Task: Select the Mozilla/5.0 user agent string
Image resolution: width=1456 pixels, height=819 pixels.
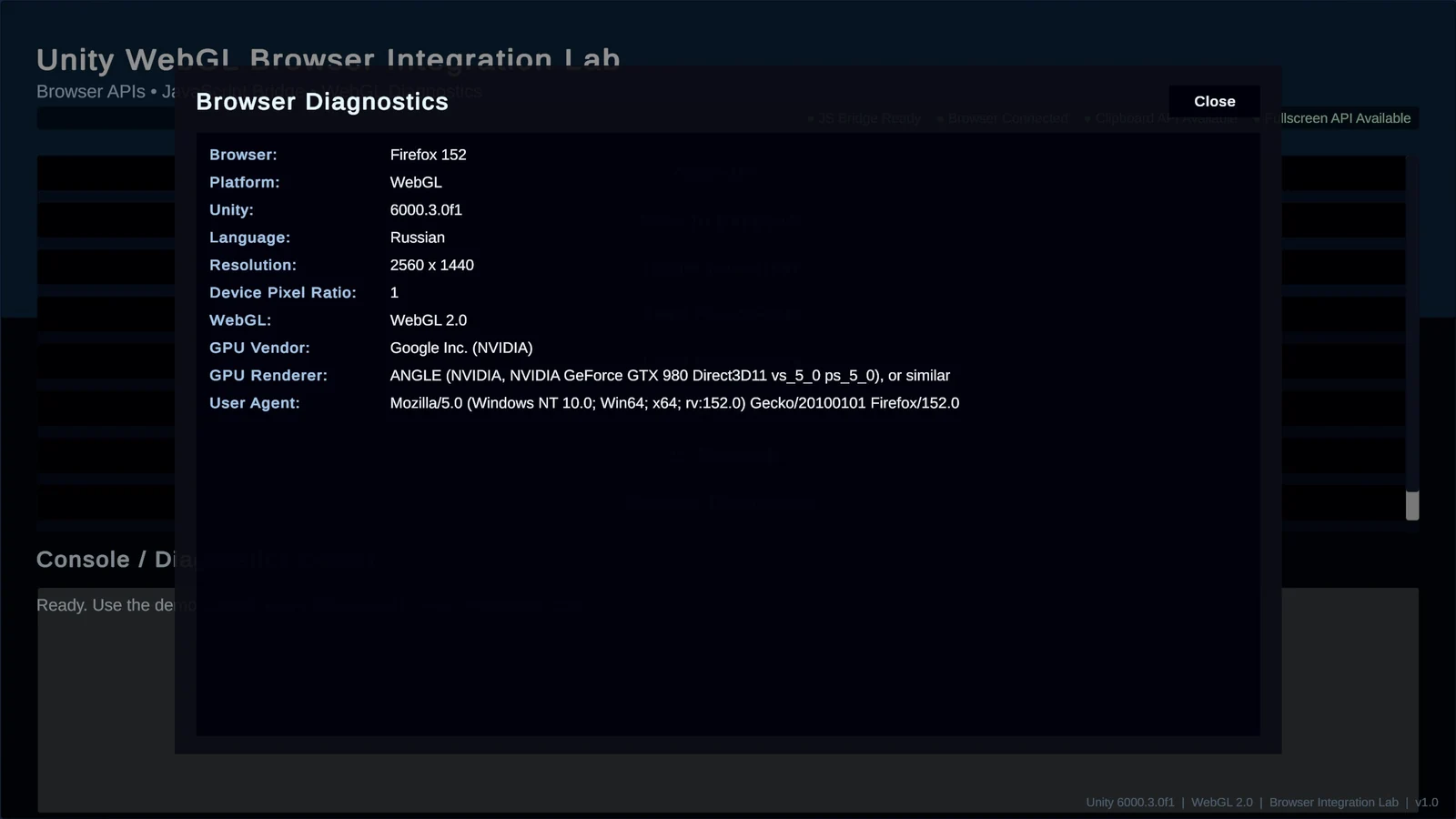Action: 674,402
